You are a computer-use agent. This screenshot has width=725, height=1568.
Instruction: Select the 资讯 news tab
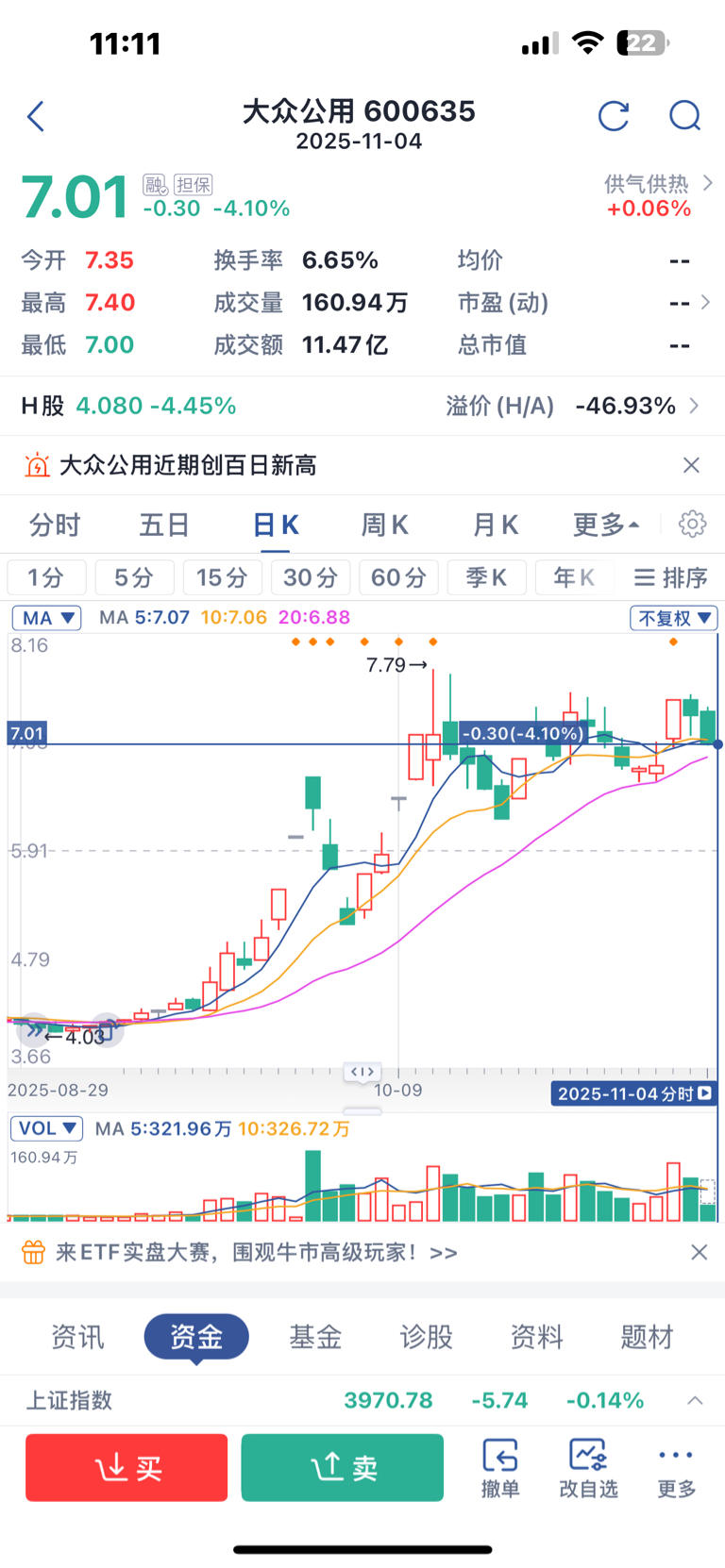(77, 1337)
